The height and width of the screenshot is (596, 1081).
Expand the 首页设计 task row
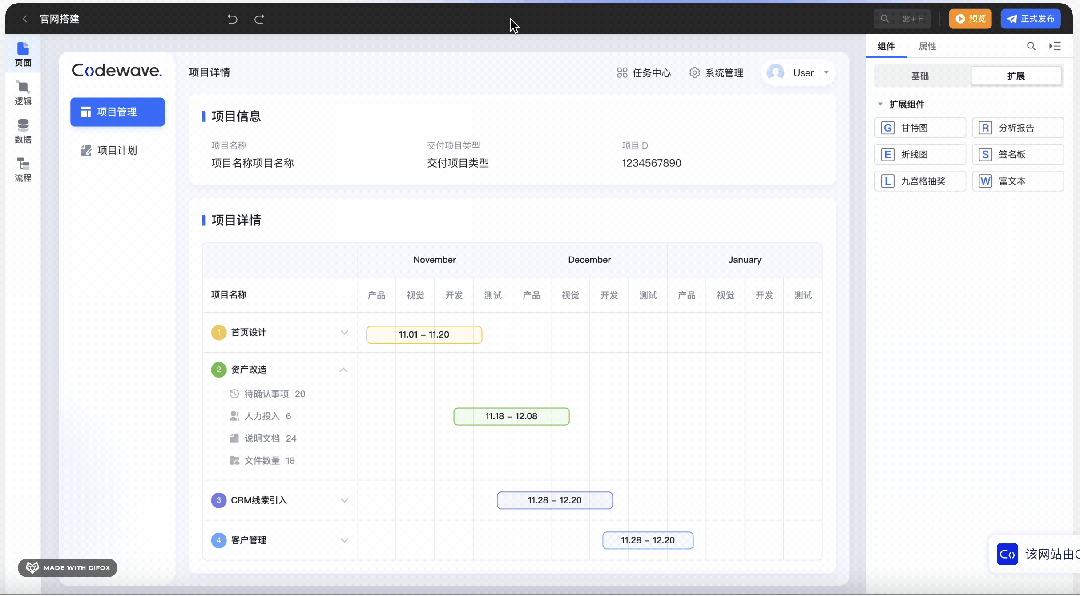344,331
